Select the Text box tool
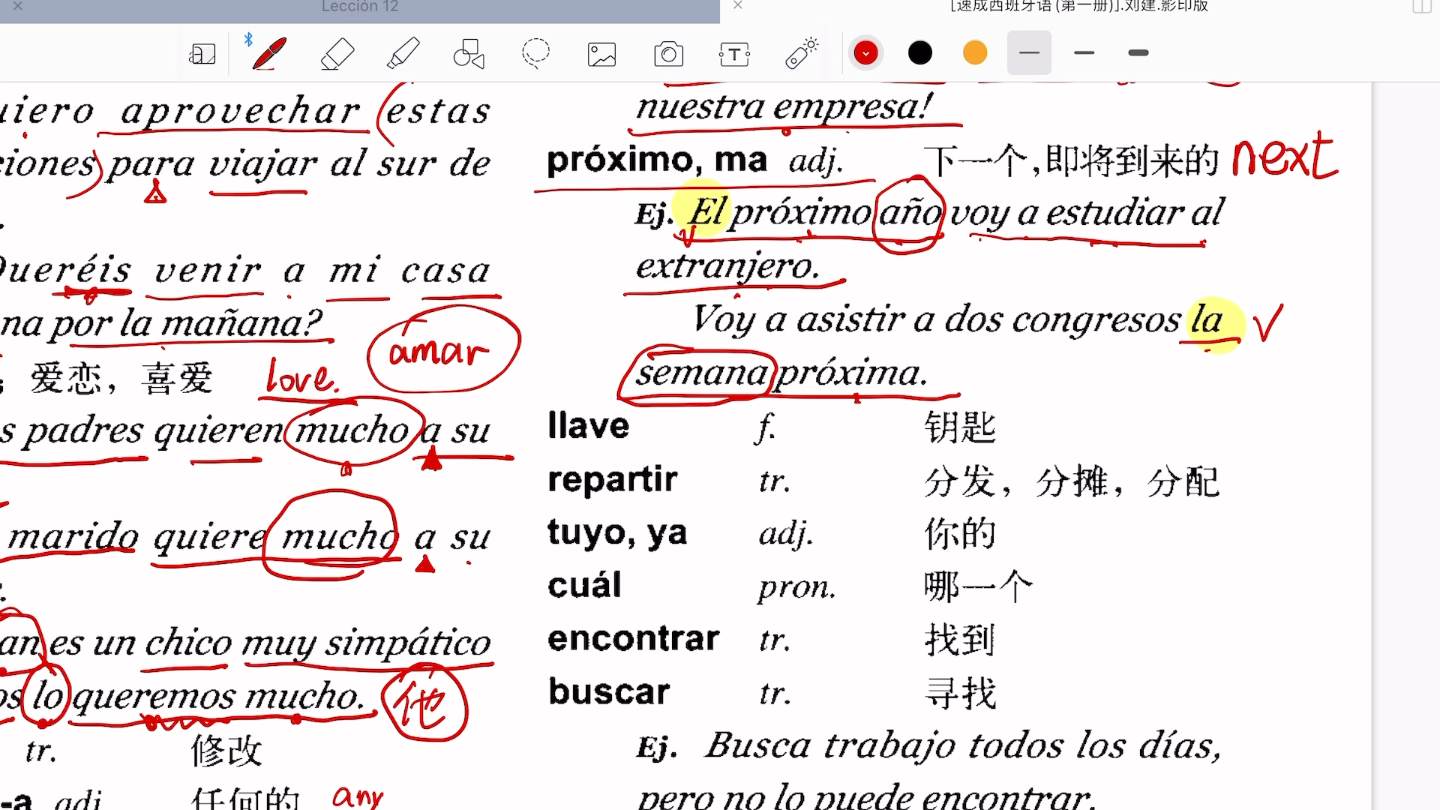 (735, 54)
